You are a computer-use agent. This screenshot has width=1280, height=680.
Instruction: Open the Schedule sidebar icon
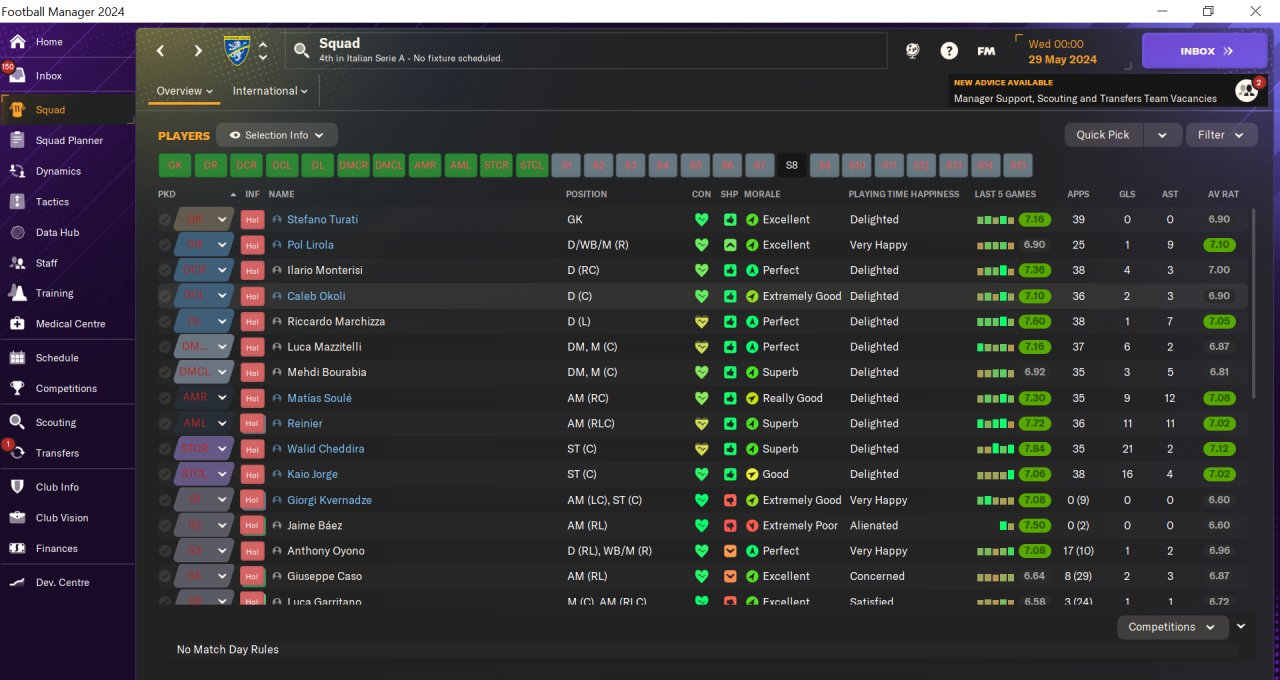tap(17, 358)
